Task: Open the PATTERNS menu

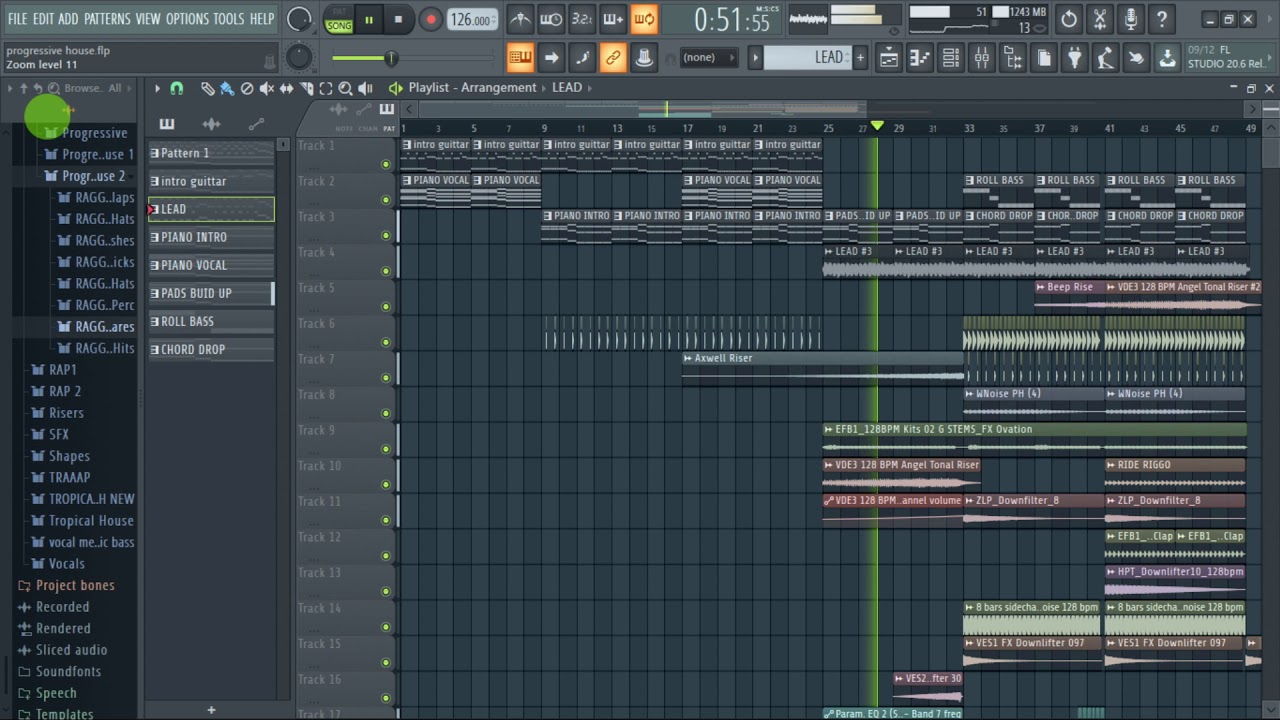Action: pos(107,19)
